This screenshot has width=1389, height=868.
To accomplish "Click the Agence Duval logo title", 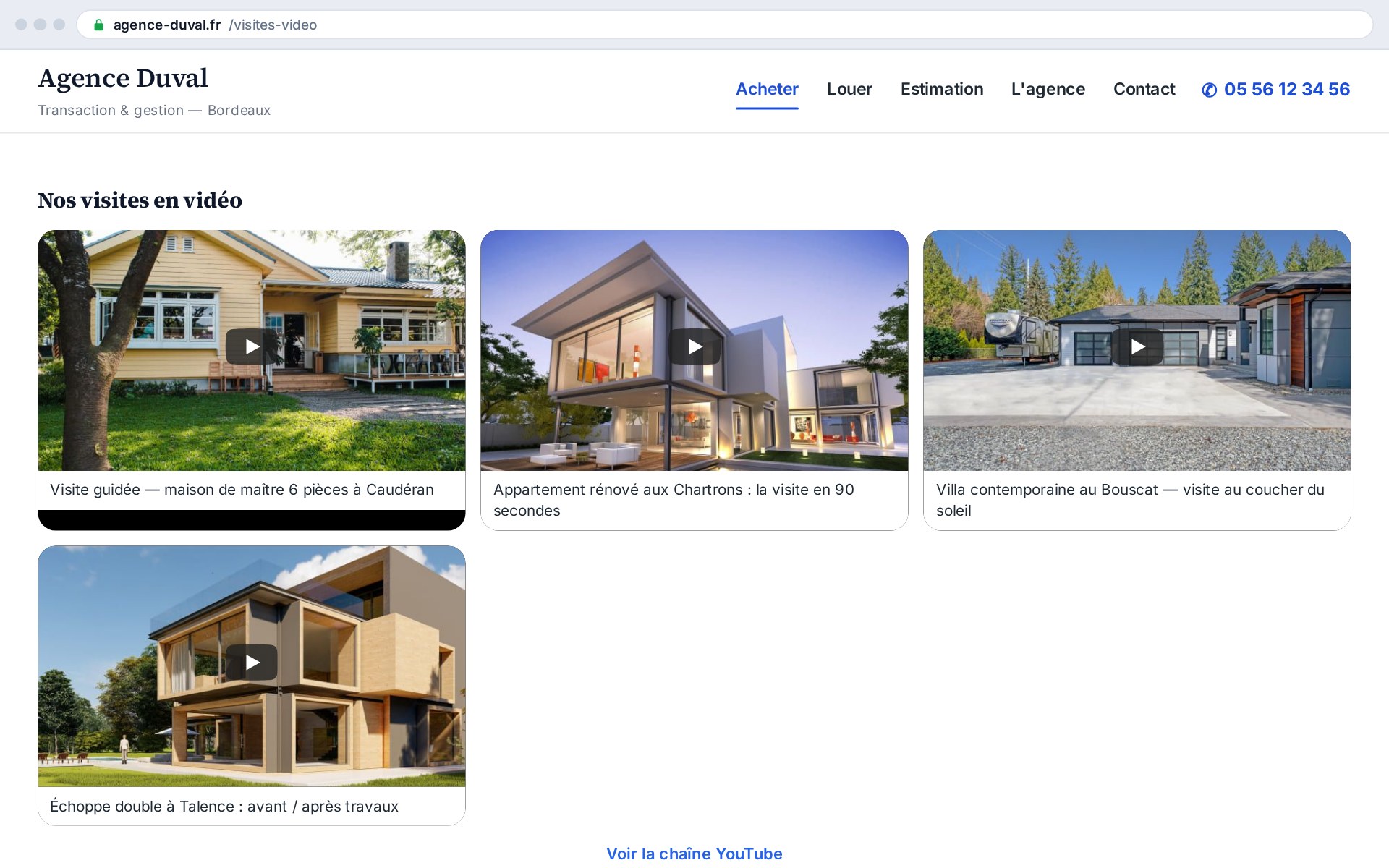I will [x=123, y=78].
